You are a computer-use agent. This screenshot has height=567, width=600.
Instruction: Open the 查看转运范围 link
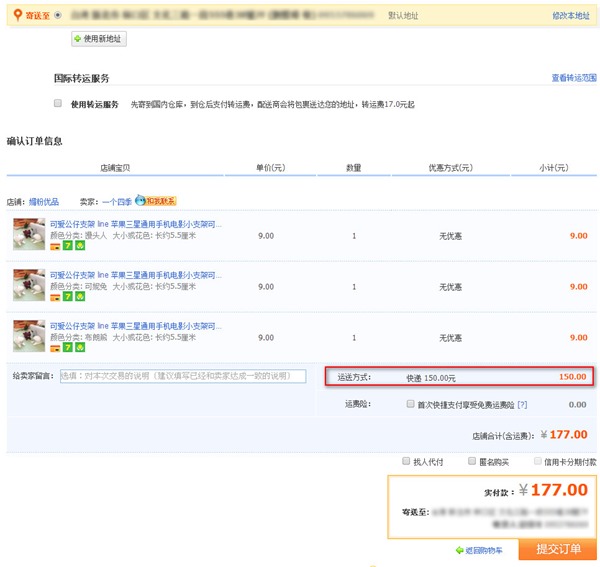click(x=574, y=78)
